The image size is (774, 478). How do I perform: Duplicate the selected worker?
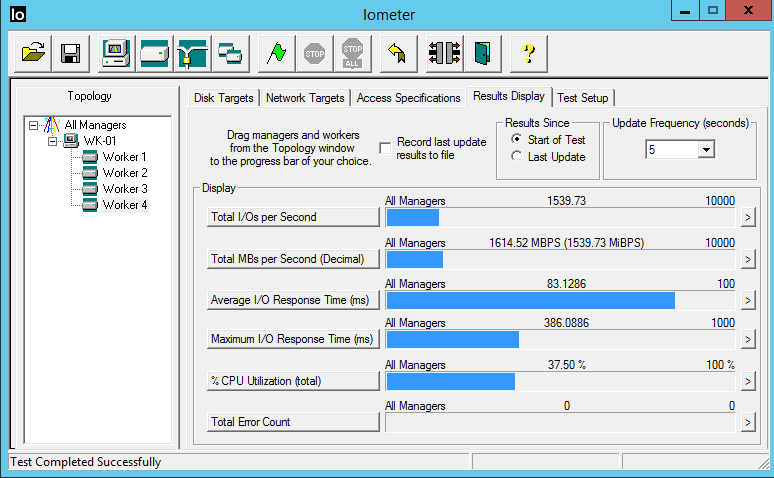pos(231,53)
